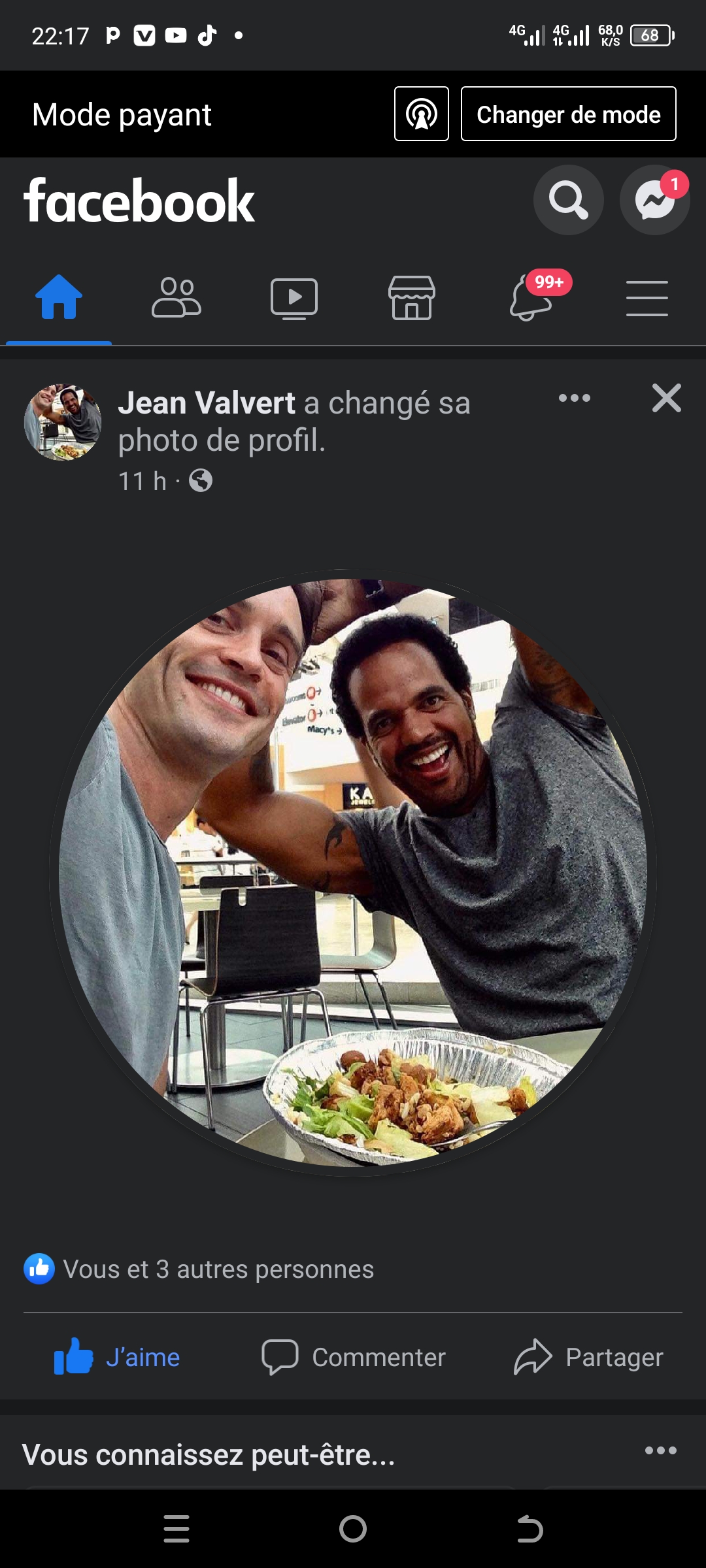View who reacted to the post
This screenshot has width=706, height=1568.
[199, 1269]
